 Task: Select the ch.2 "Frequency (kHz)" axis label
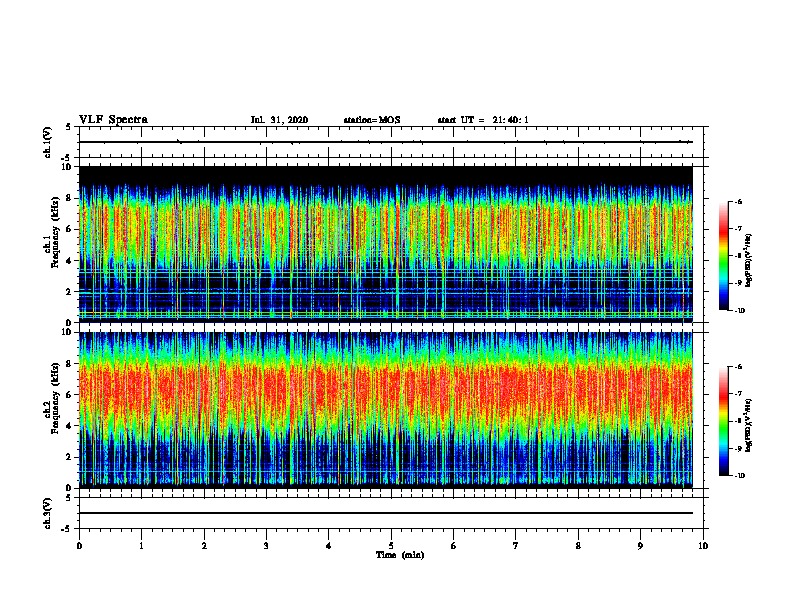tap(56, 398)
